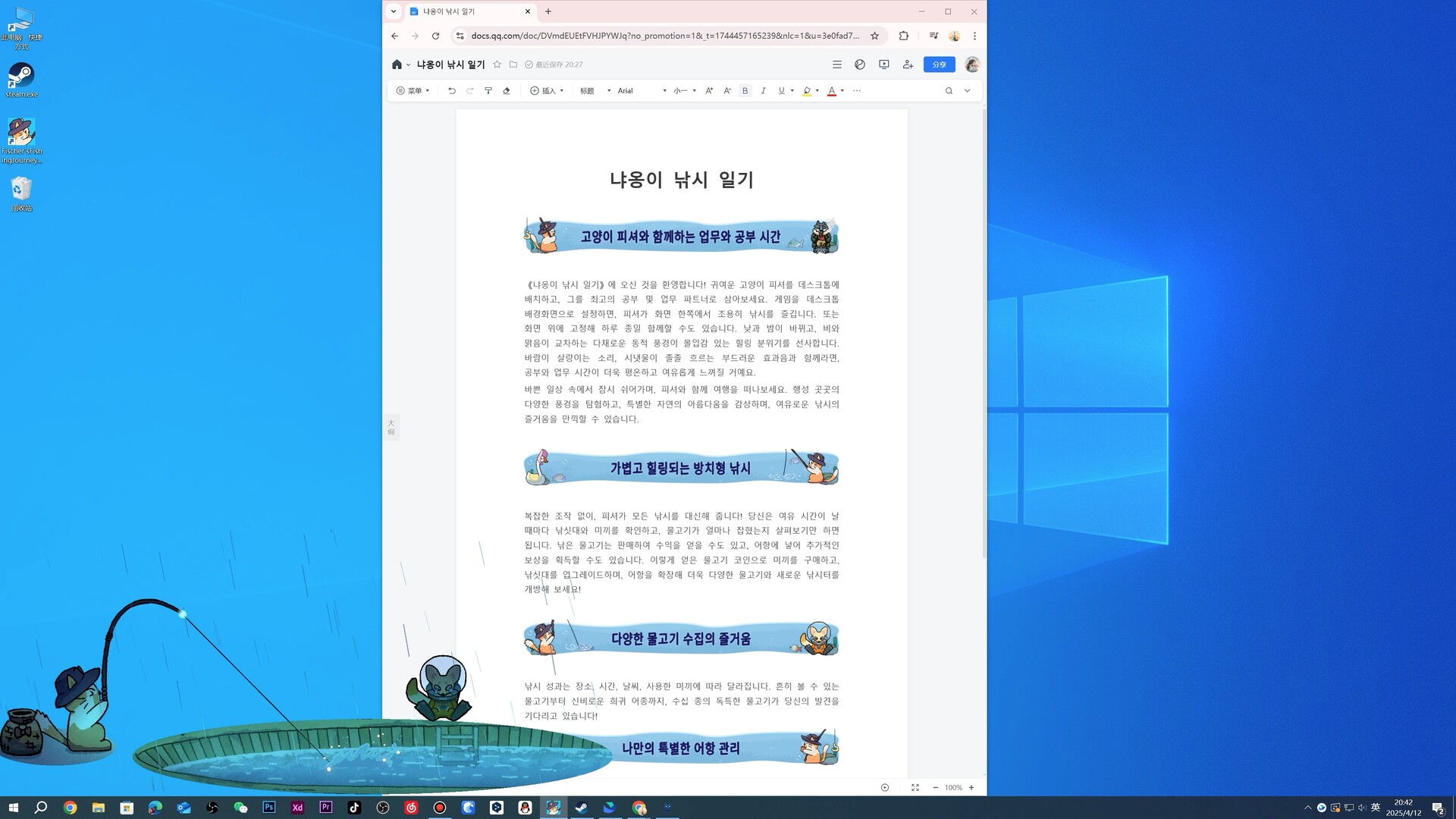Screen dimensions: 1456x819
Task: Decrease font size with A- icon
Action: pyautogui.click(x=727, y=91)
